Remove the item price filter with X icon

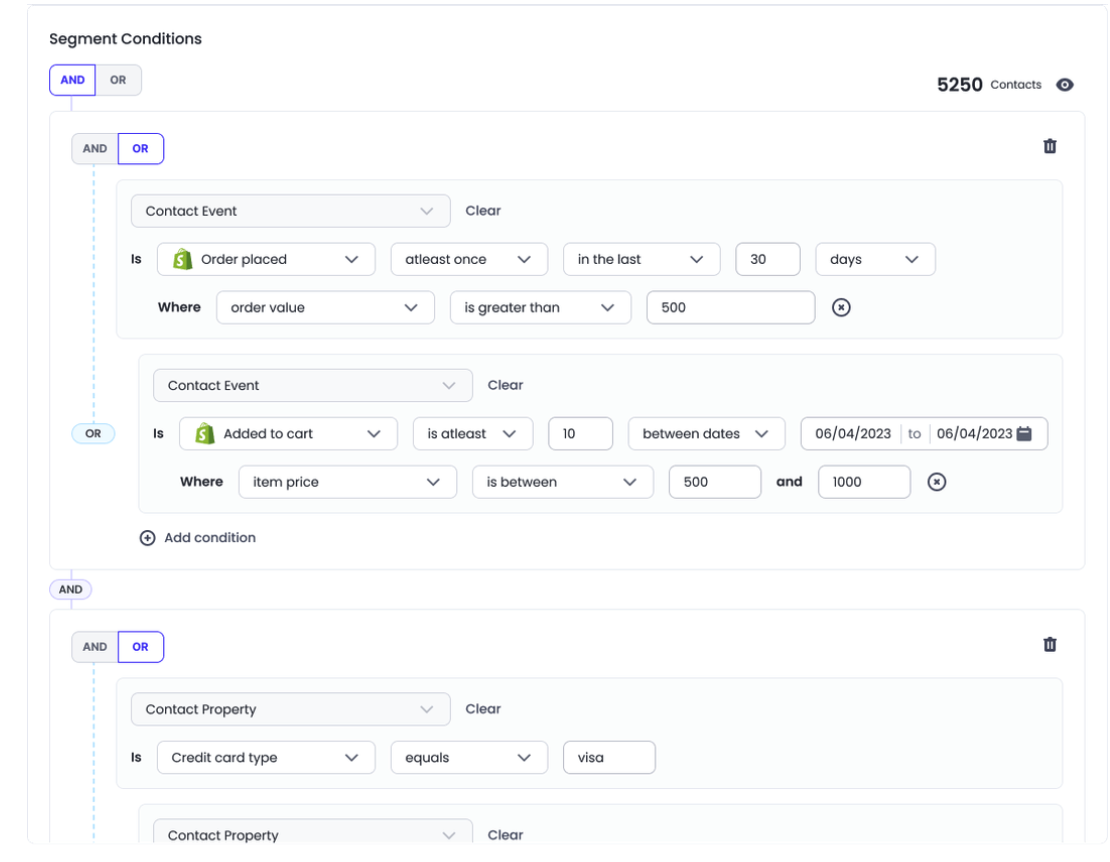coord(936,482)
